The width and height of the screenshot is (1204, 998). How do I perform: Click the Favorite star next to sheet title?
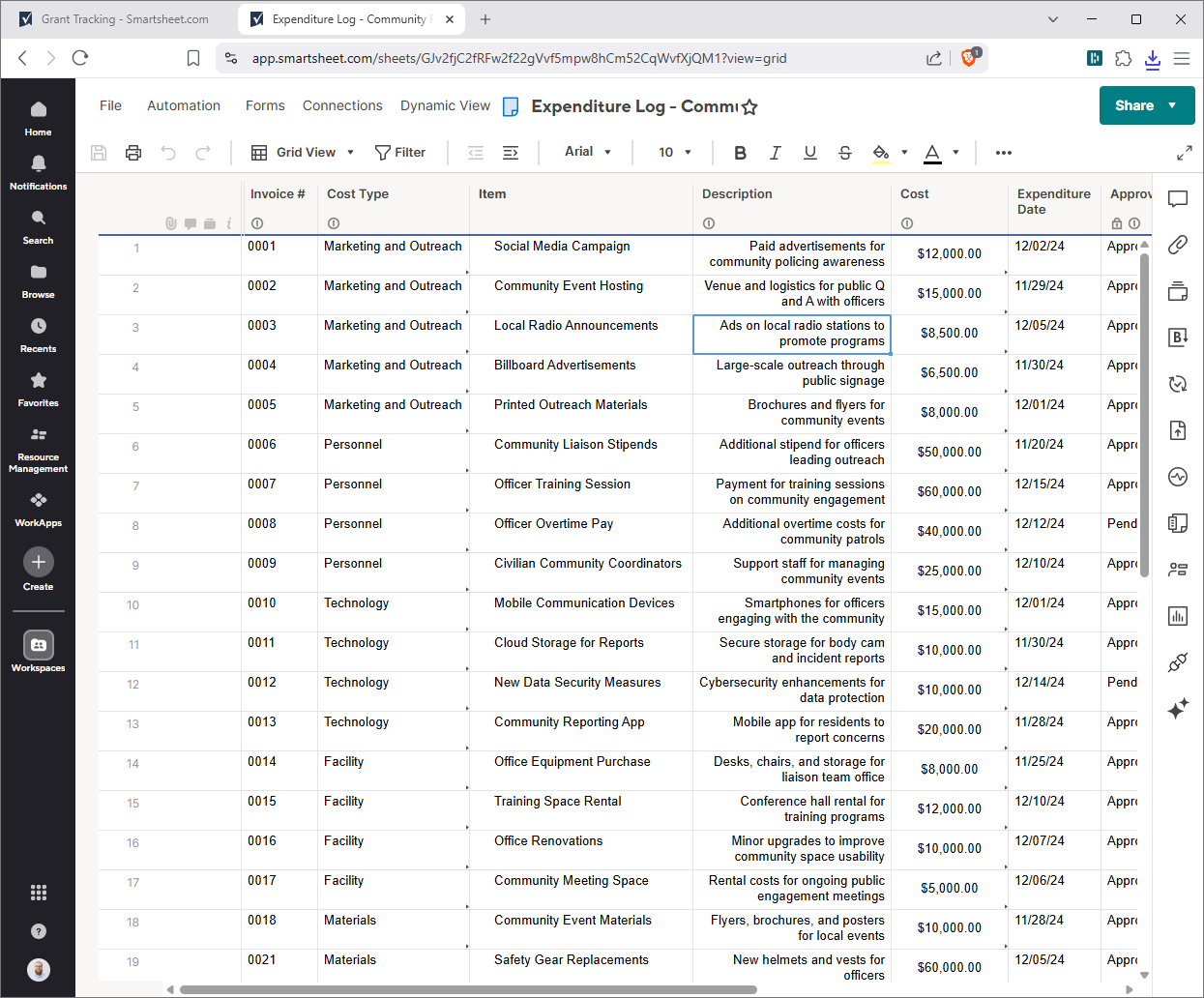click(749, 107)
